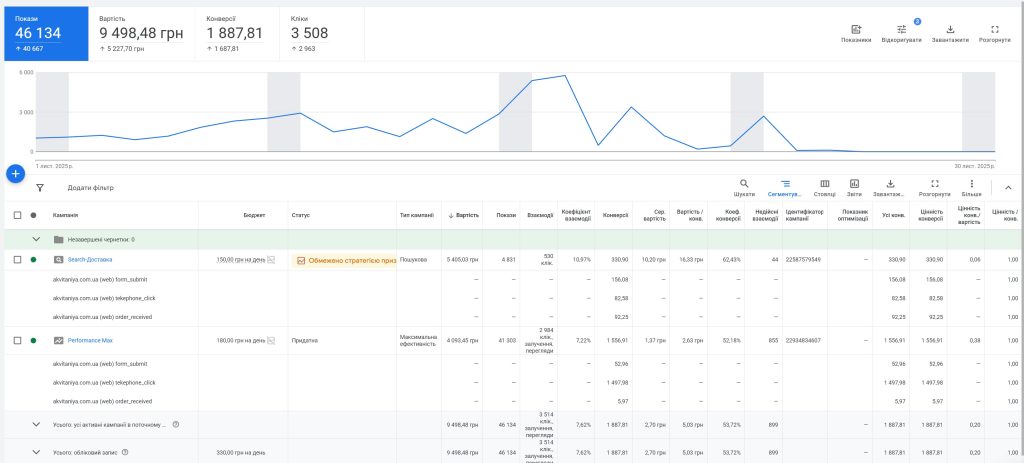Click the blue plus create campaign button
Image resolution: width=1024 pixels, height=463 pixels.
15,173
